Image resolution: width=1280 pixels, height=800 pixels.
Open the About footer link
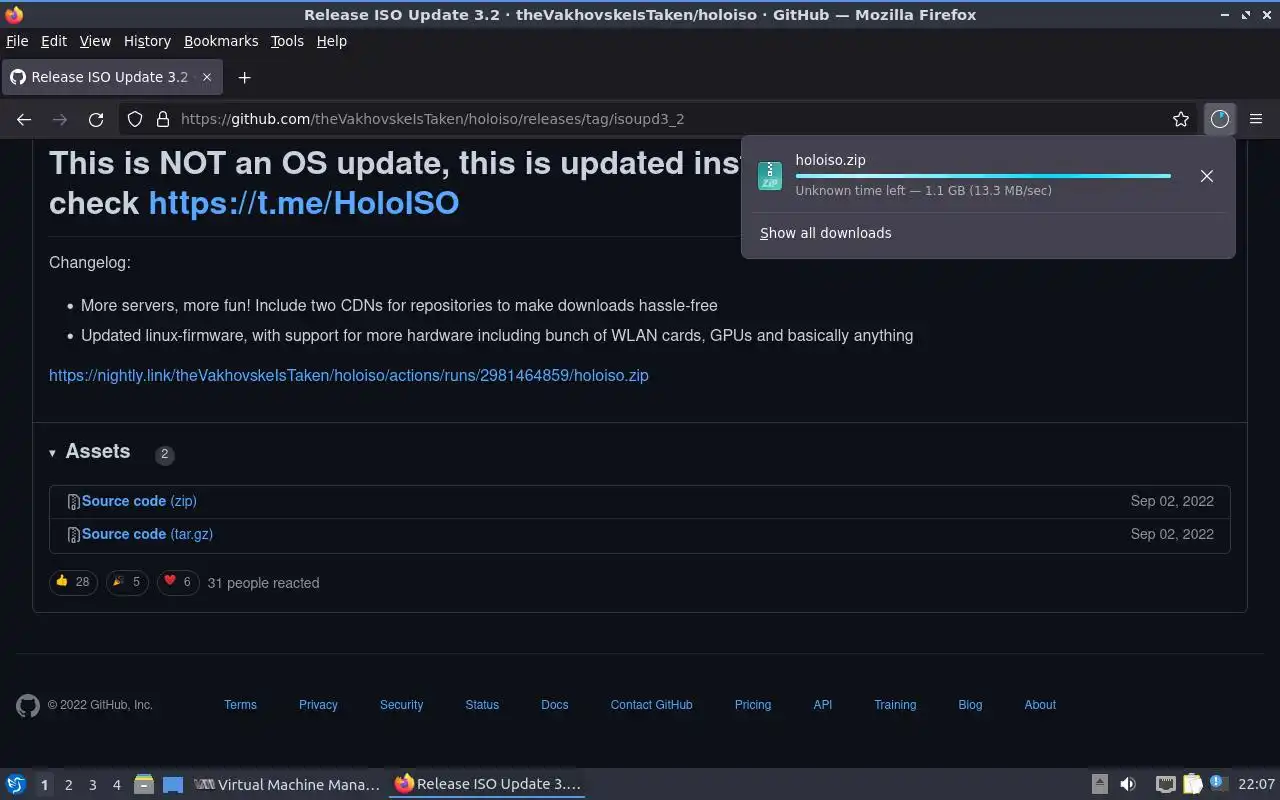1040,705
